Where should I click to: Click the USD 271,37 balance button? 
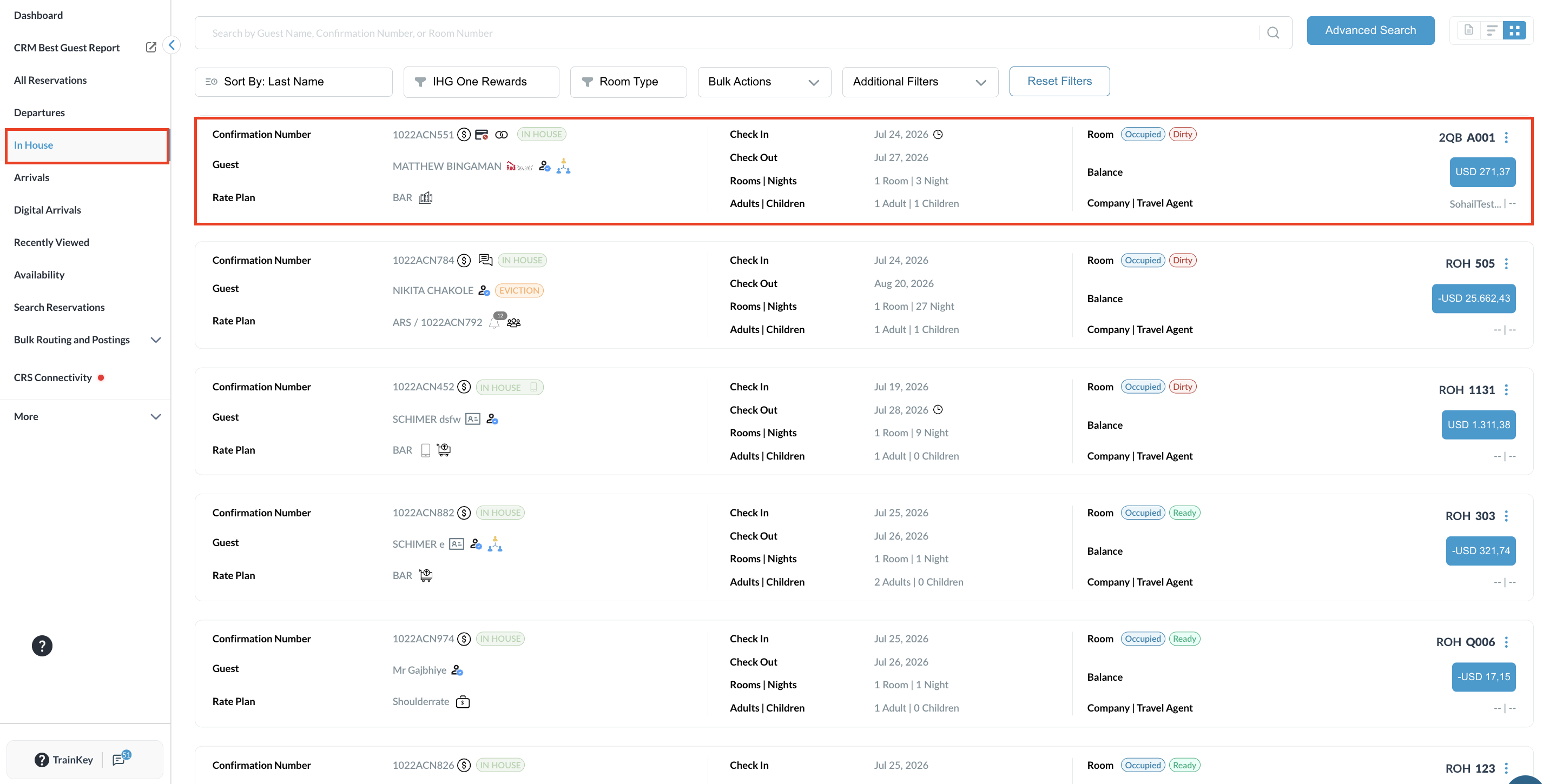[x=1482, y=172]
